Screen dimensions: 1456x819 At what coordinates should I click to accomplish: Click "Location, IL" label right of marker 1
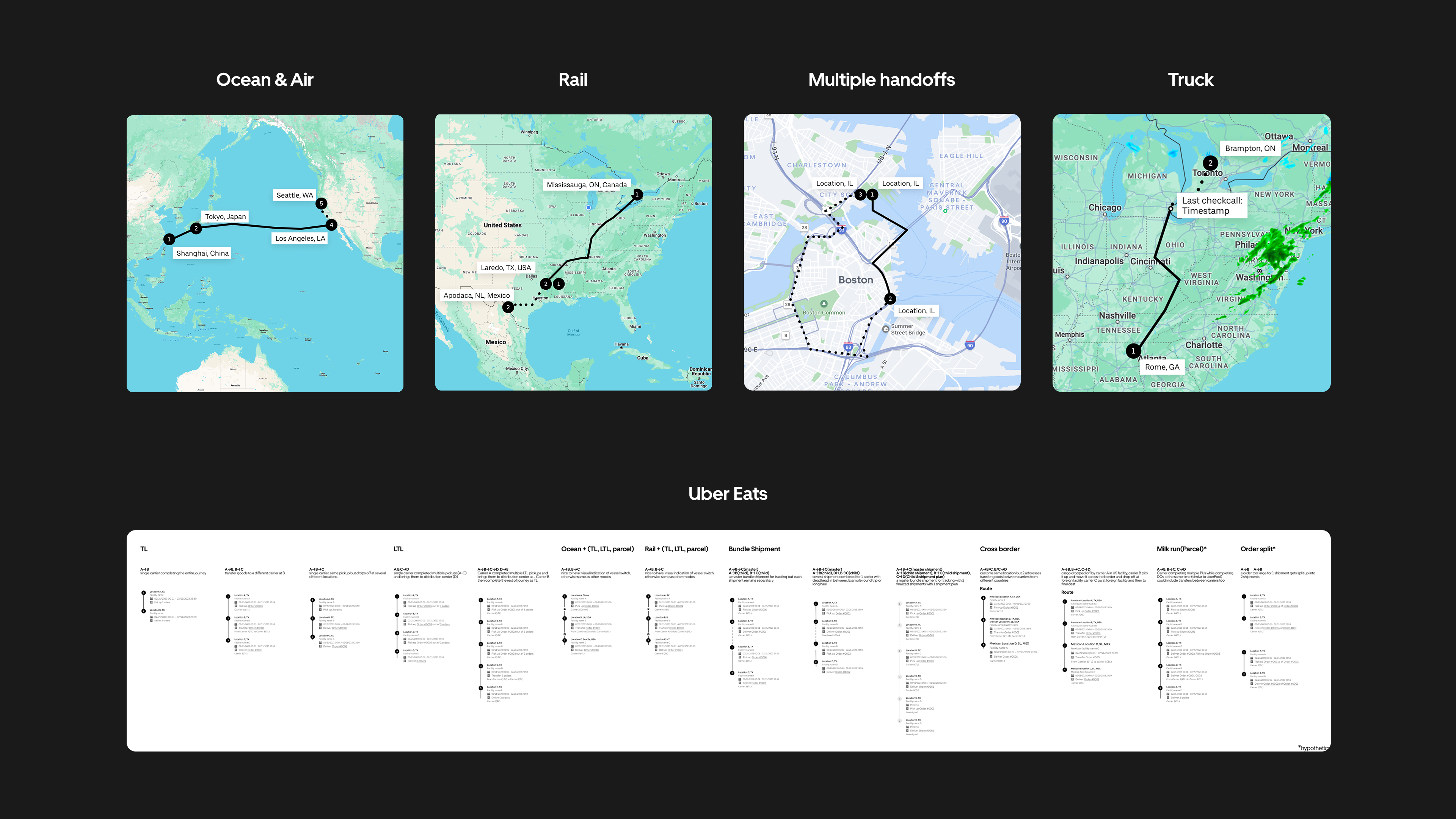tap(901, 183)
